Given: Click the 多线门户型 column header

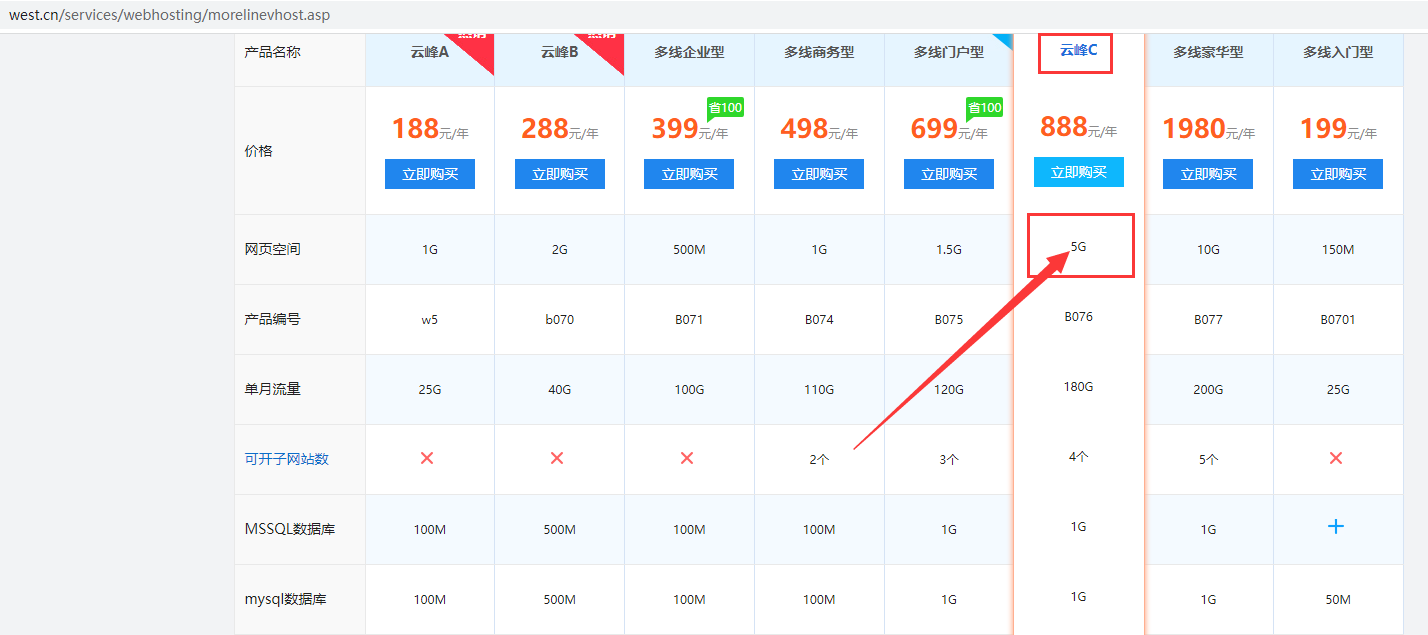Looking at the screenshot, I should [948, 52].
